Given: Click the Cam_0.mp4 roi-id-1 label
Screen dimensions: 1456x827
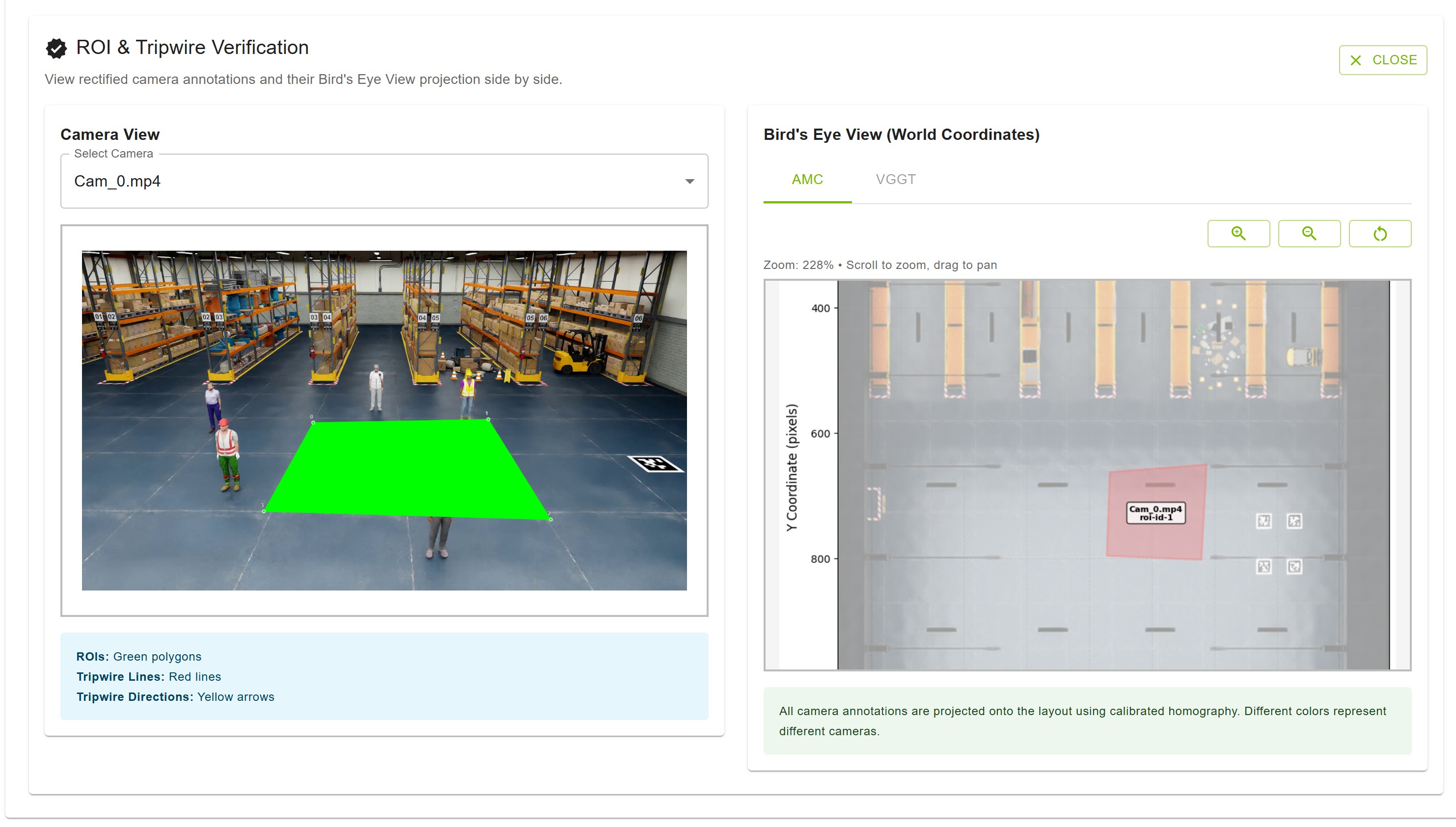Looking at the screenshot, I should 1155,513.
